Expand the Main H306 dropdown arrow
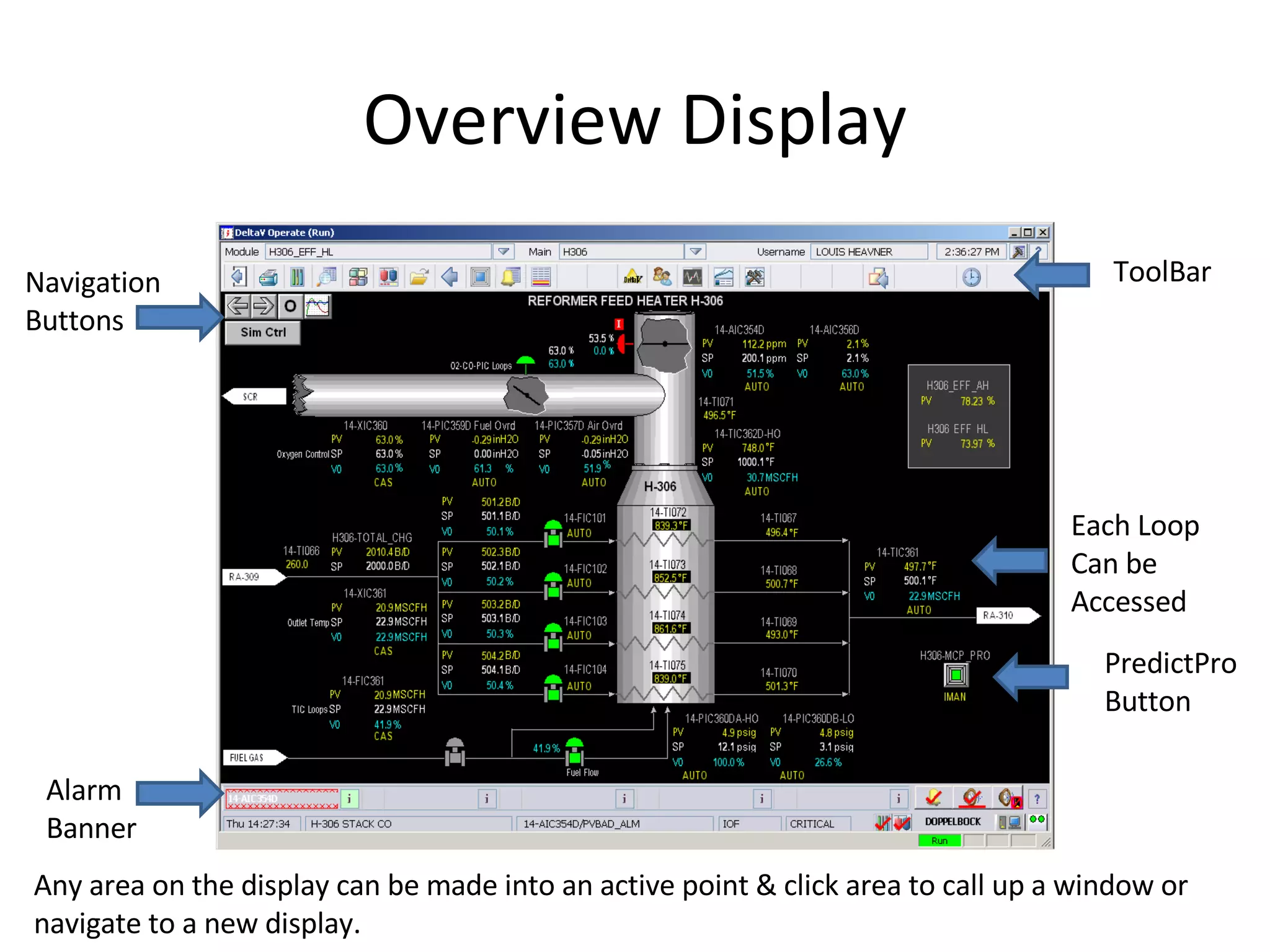Screen dimensions: 1270x952 (x=695, y=252)
